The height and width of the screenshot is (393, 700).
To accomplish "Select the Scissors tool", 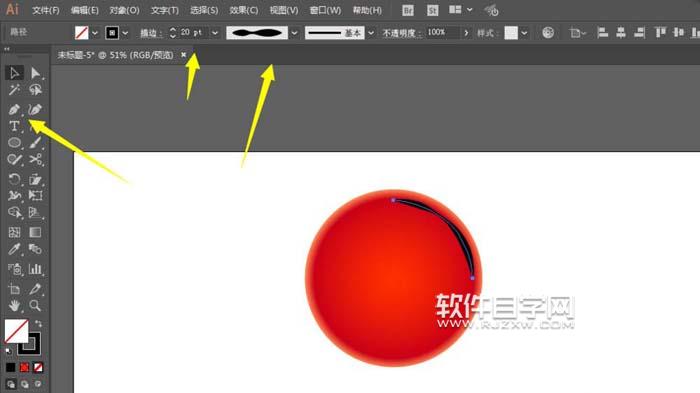I will (35, 160).
